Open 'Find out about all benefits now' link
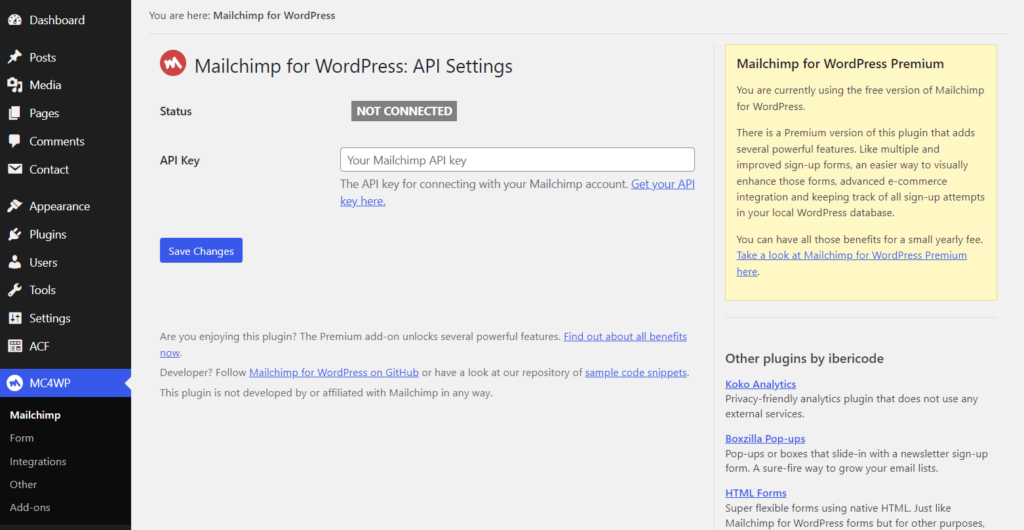The height and width of the screenshot is (530, 1024). (423, 345)
